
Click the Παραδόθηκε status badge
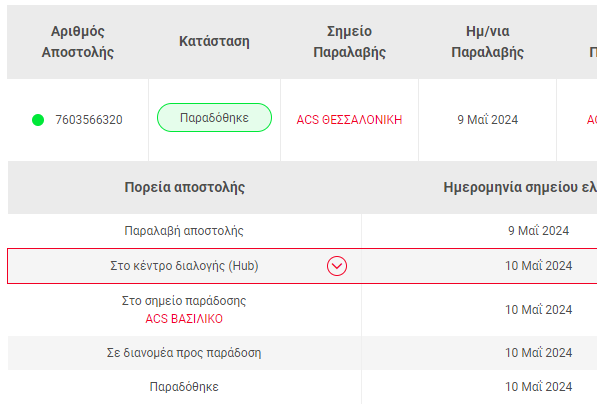click(x=214, y=118)
